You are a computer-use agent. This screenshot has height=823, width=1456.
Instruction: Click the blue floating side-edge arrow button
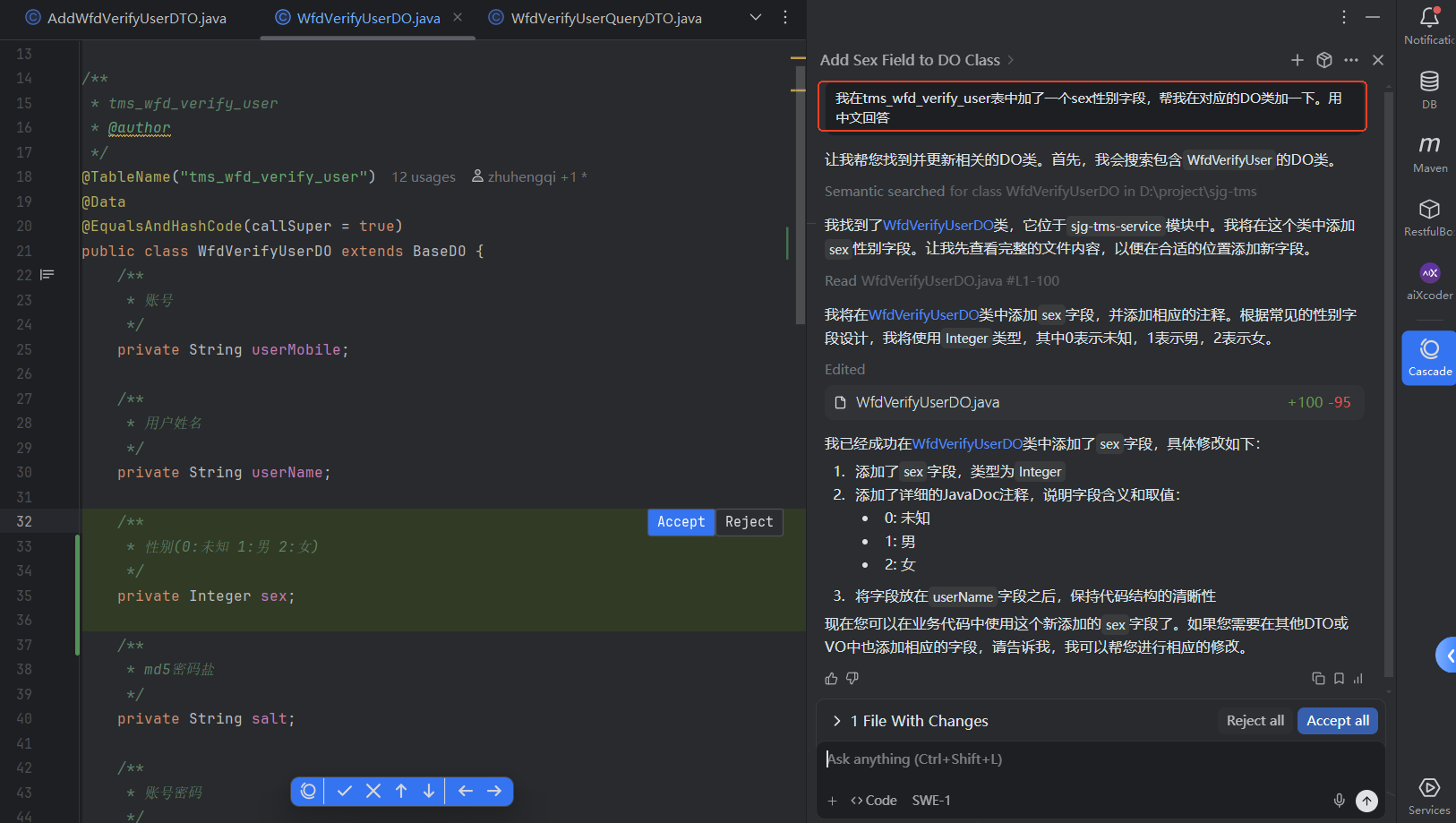tap(1446, 656)
